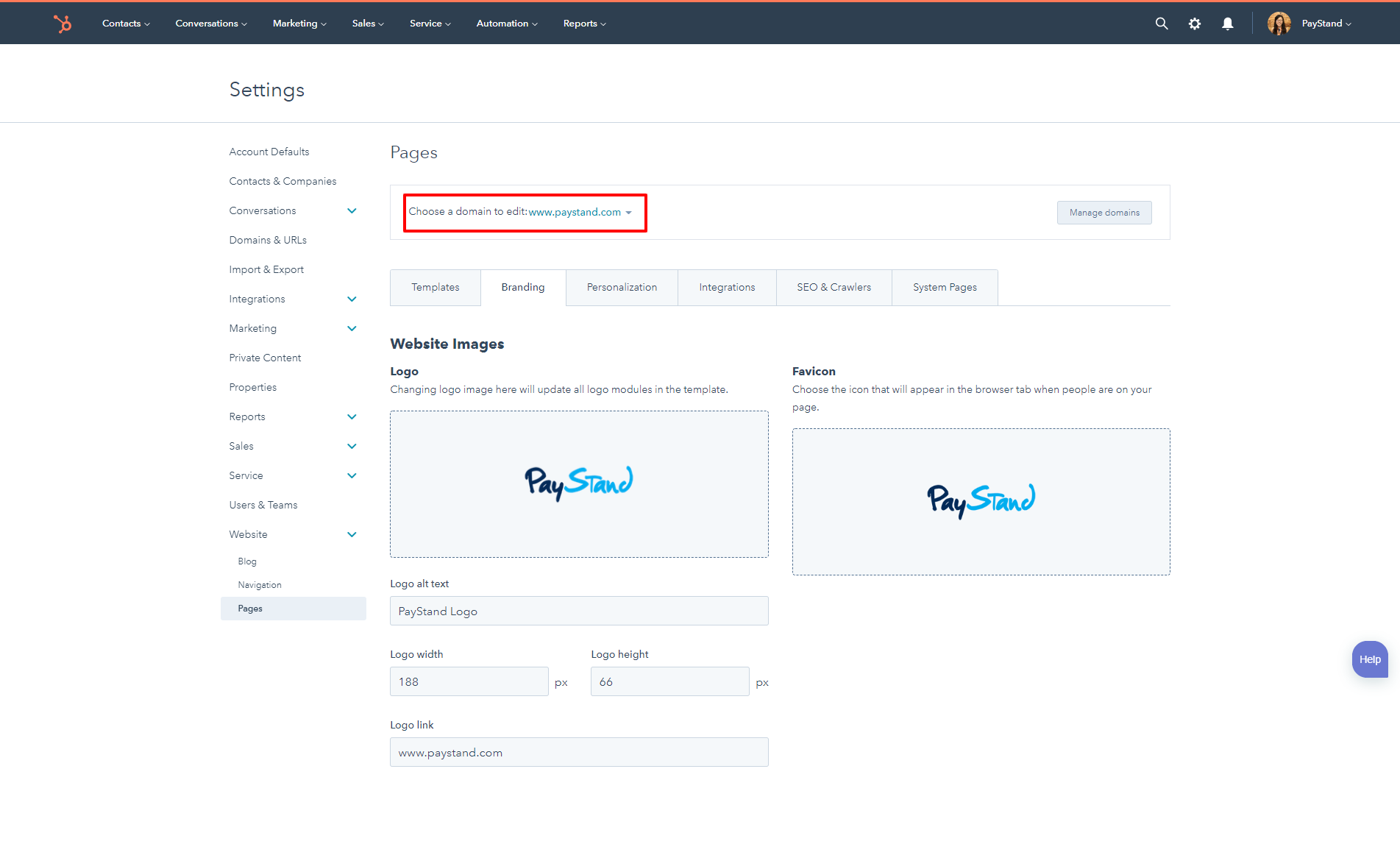Screen dimensions: 1400x858
Task: Open the Service top menu
Action: click(x=430, y=24)
